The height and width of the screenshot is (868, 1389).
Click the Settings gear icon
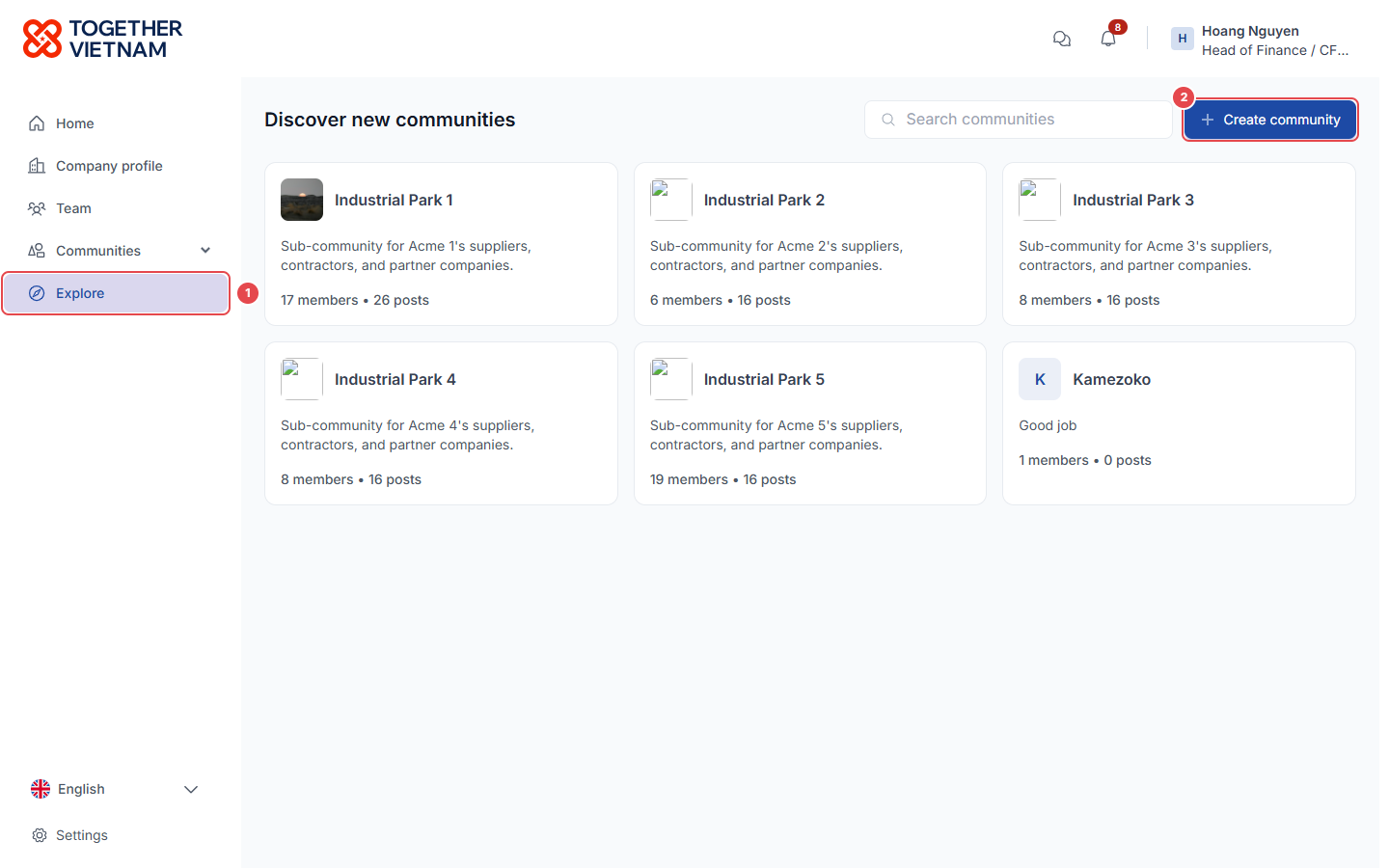40,835
